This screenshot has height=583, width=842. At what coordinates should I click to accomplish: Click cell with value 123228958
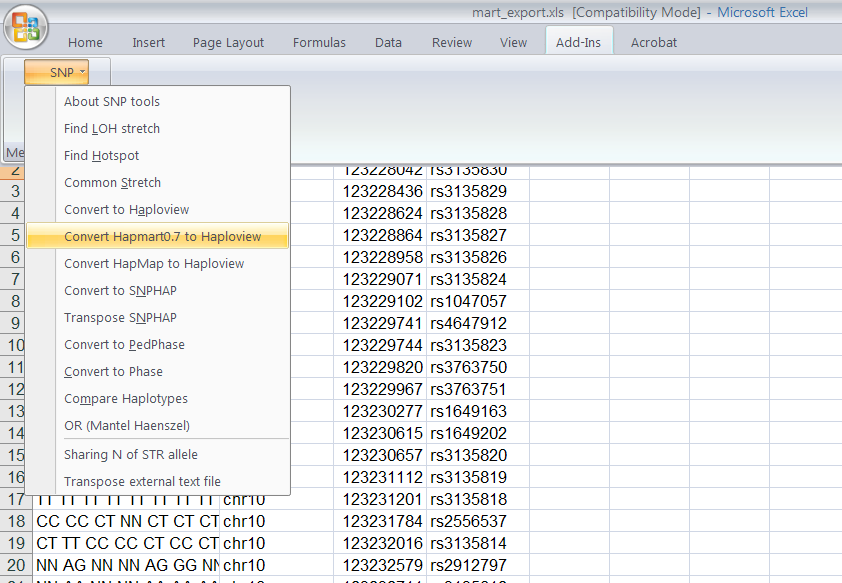pos(380,257)
